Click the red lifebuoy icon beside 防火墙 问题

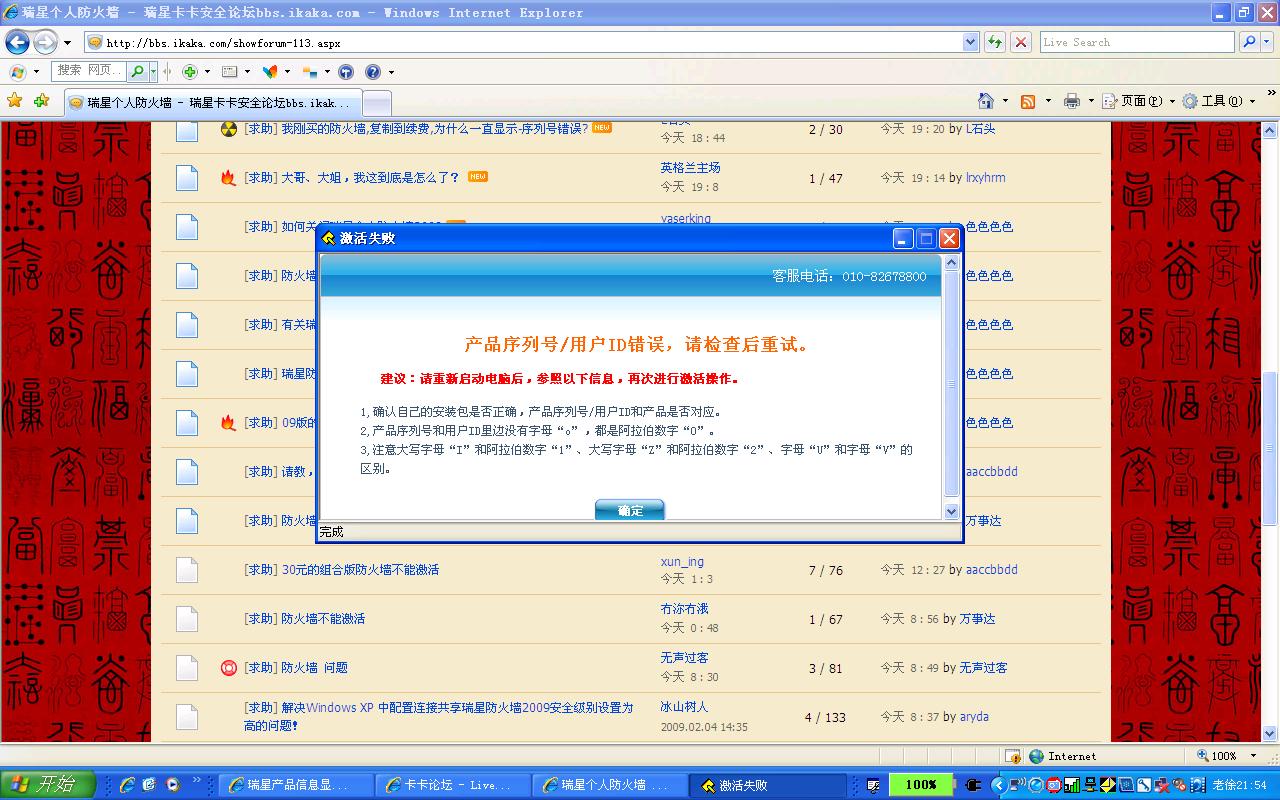(228, 668)
